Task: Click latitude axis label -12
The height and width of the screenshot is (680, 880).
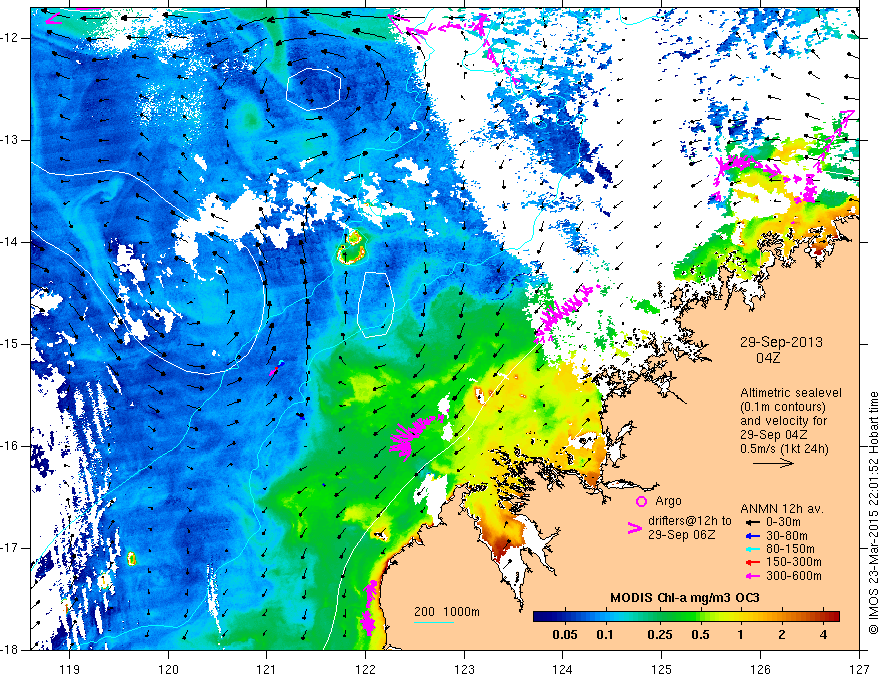Action: [x=11, y=38]
